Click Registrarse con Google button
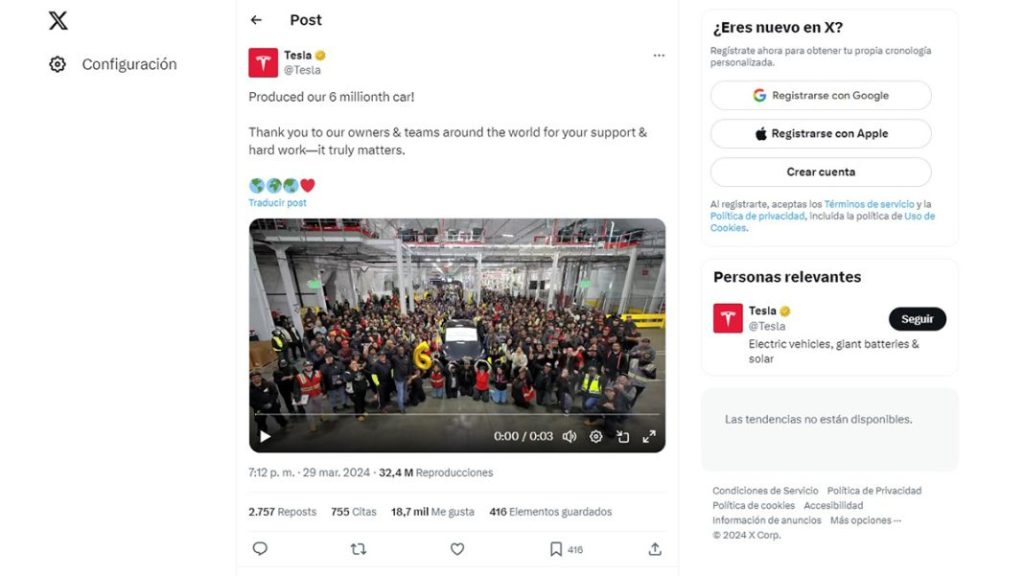The image size is (1024, 576). pos(821,96)
